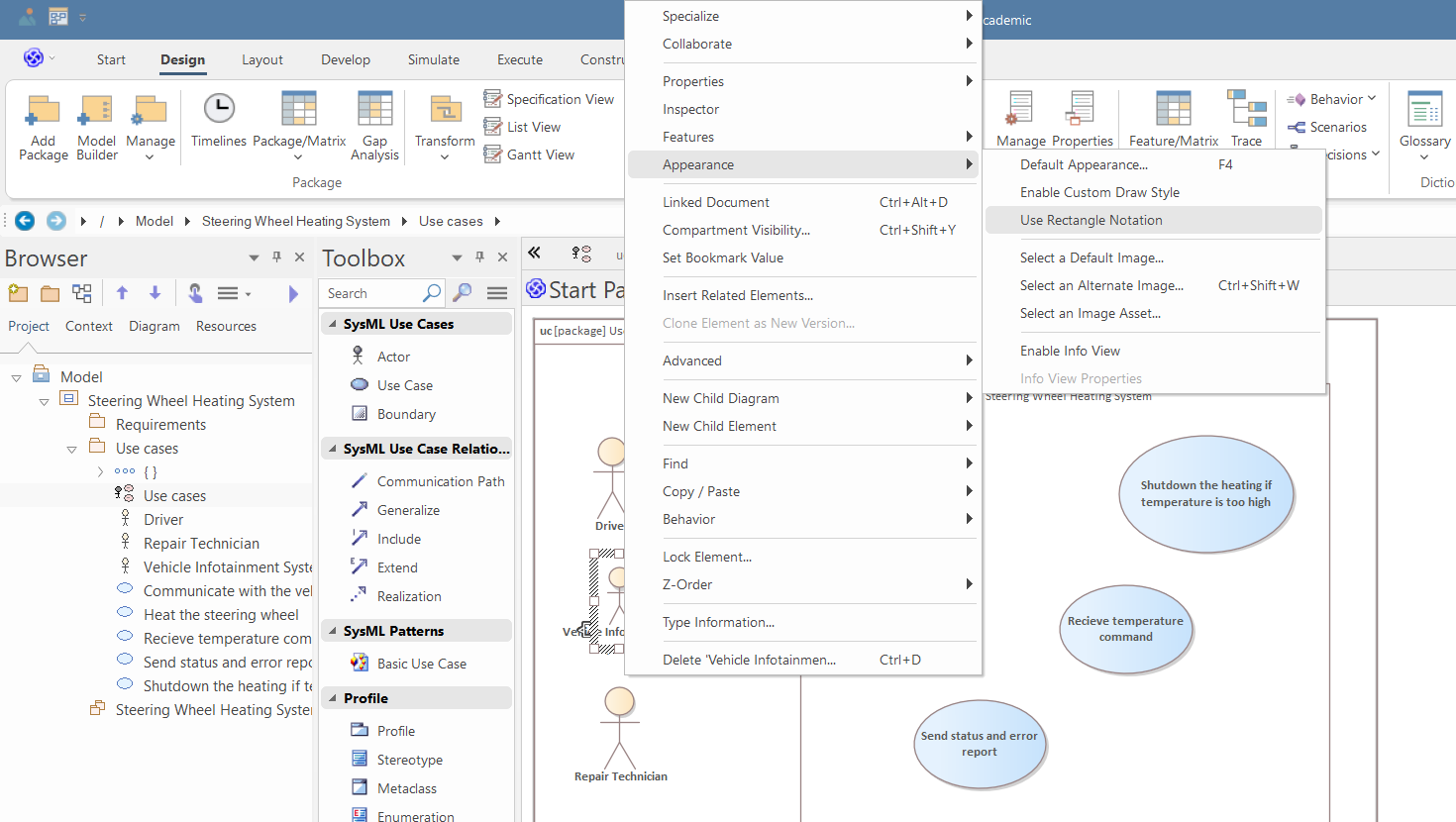Click the Glossary ribbon icon
Image resolution: width=1456 pixels, height=822 pixels.
(x=1424, y=127)
